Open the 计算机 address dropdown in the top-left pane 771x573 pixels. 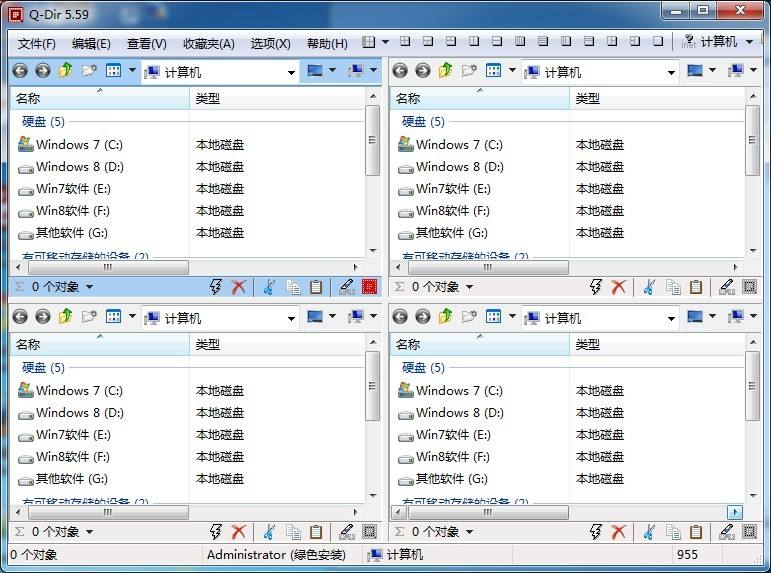click(x=291, y=72)
